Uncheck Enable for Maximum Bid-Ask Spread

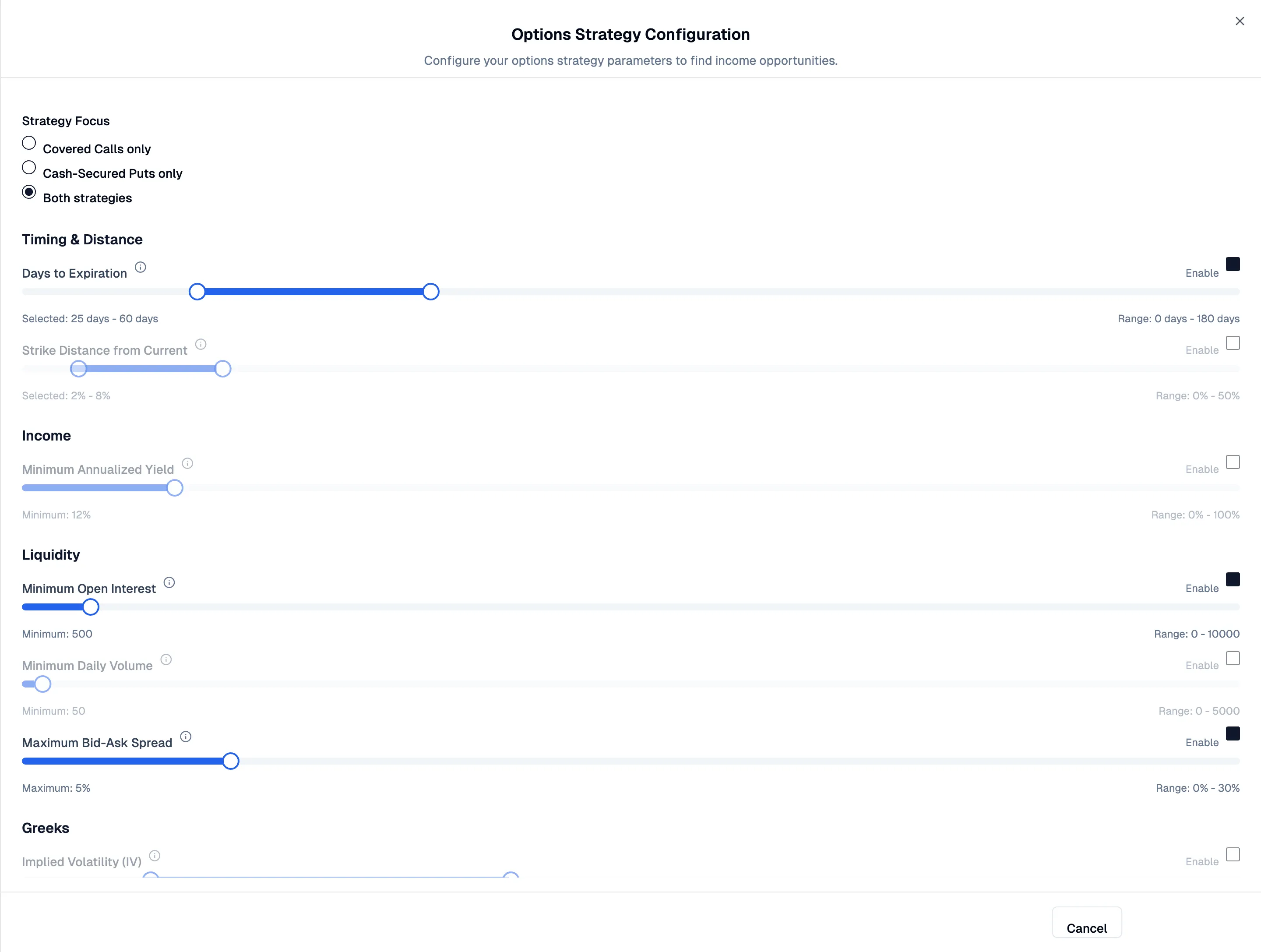point(1233,733)
